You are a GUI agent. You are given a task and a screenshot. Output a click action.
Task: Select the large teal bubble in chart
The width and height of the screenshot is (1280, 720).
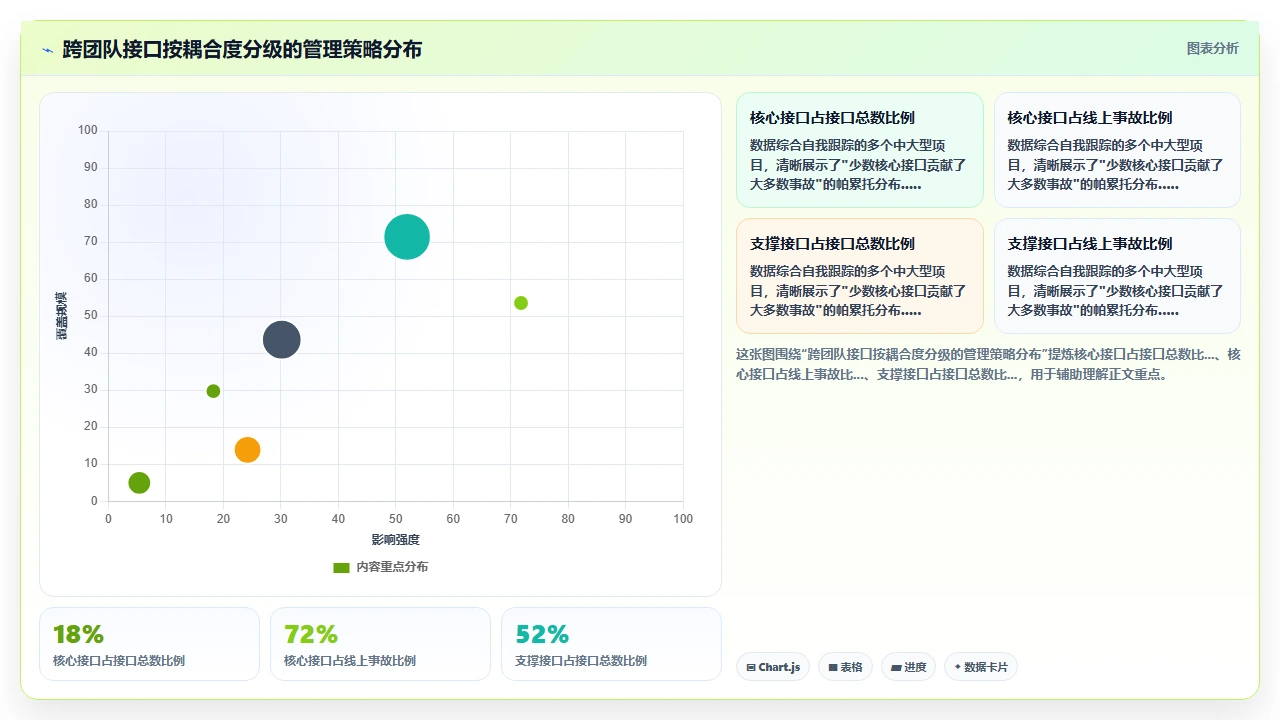(407, 237)
